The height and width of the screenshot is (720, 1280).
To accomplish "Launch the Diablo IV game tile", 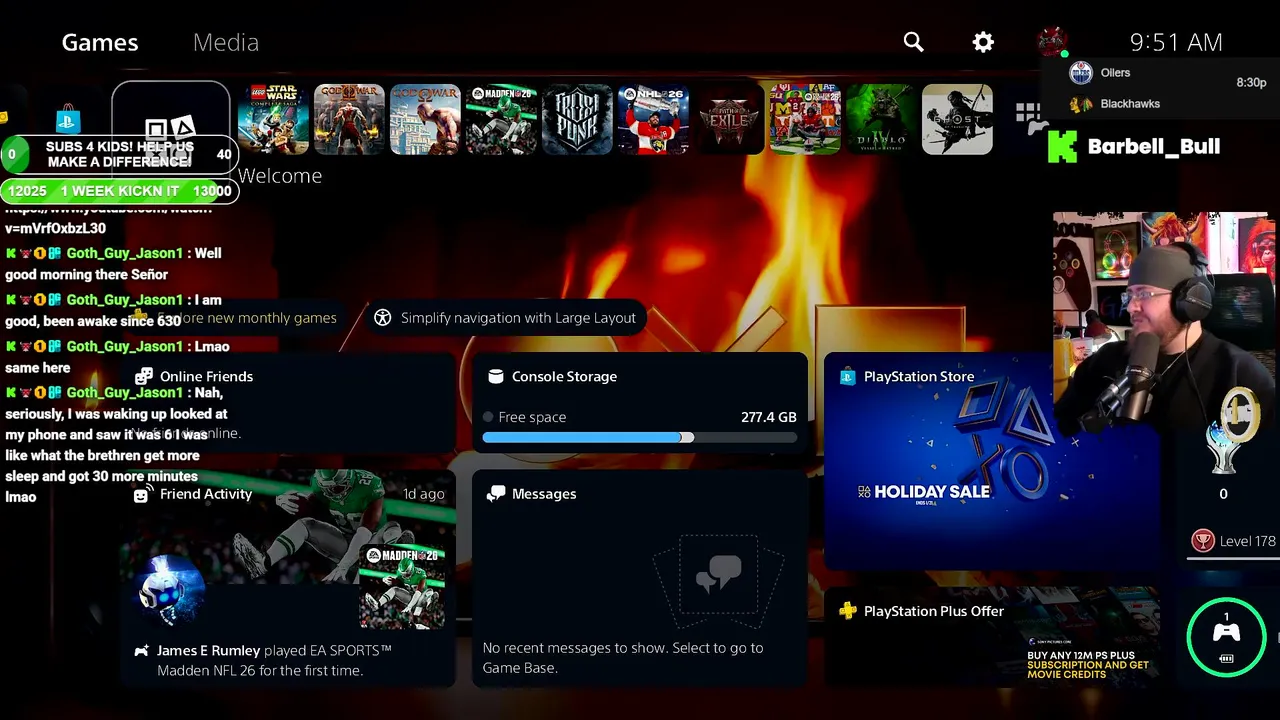I will point(881,119).
